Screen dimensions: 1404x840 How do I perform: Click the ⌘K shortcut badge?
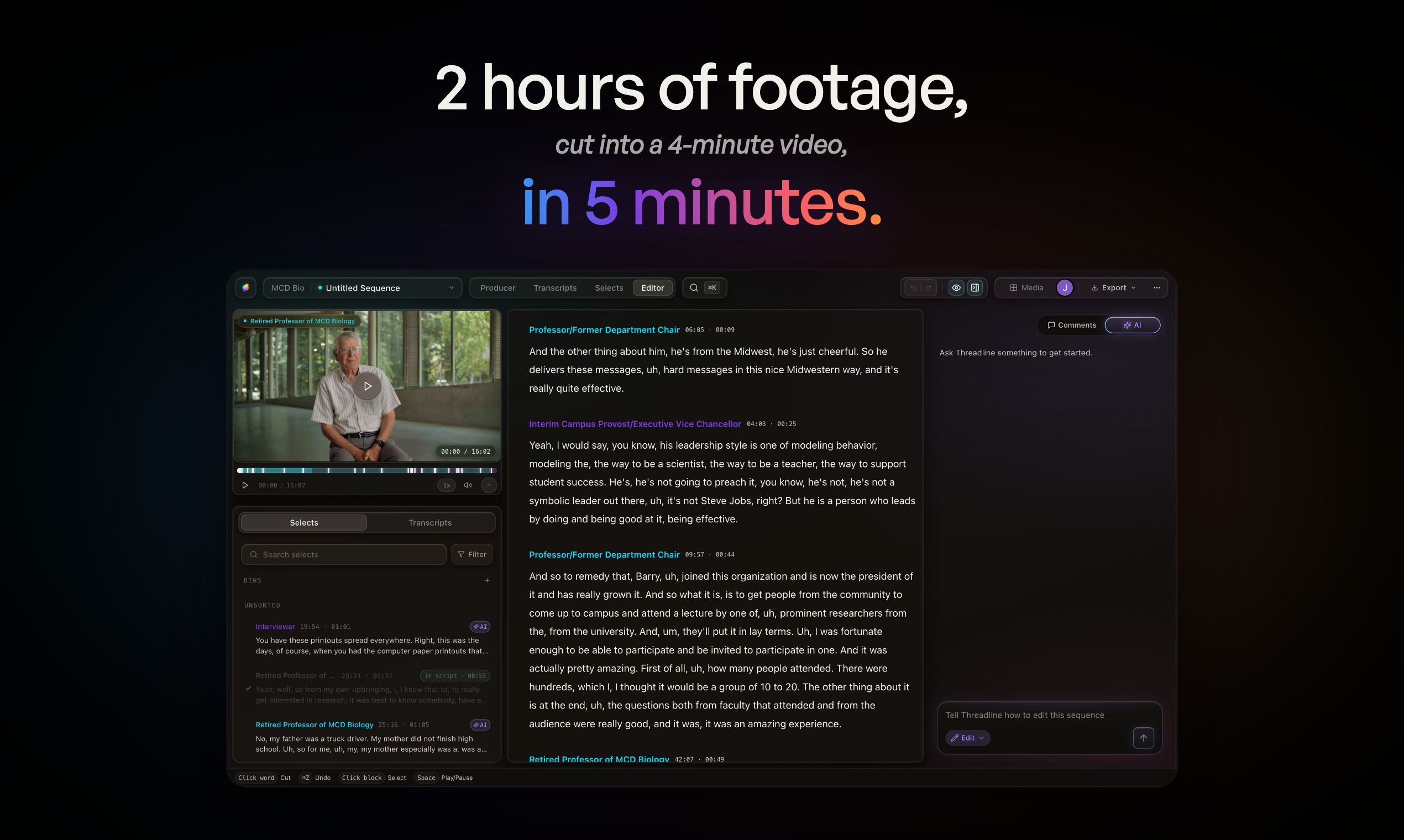point(711,287)
